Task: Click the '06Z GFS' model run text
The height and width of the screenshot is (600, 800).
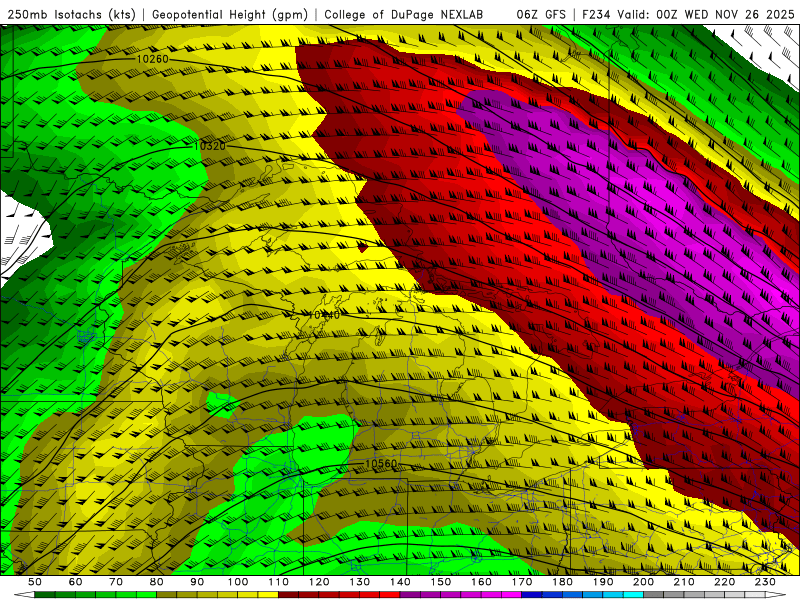Action: point(541,15)
